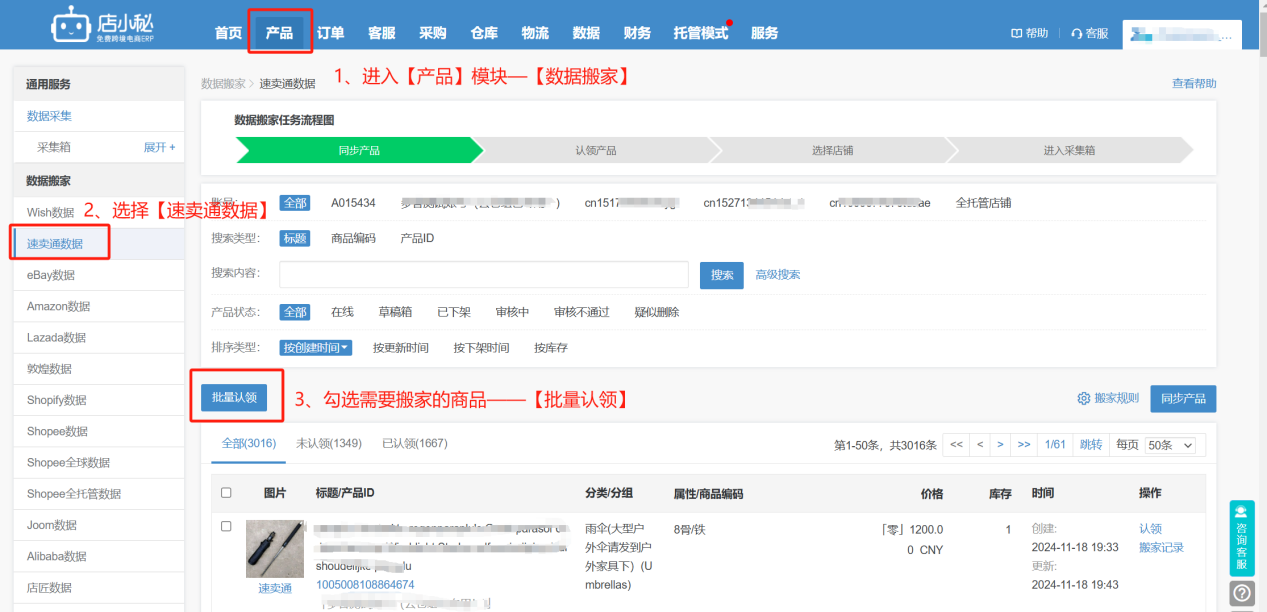This screenshot has width=1267, height=612.
Task: Open product ID 1005008108864674 link
Action: pyautogui.click(x=365, y=585)
